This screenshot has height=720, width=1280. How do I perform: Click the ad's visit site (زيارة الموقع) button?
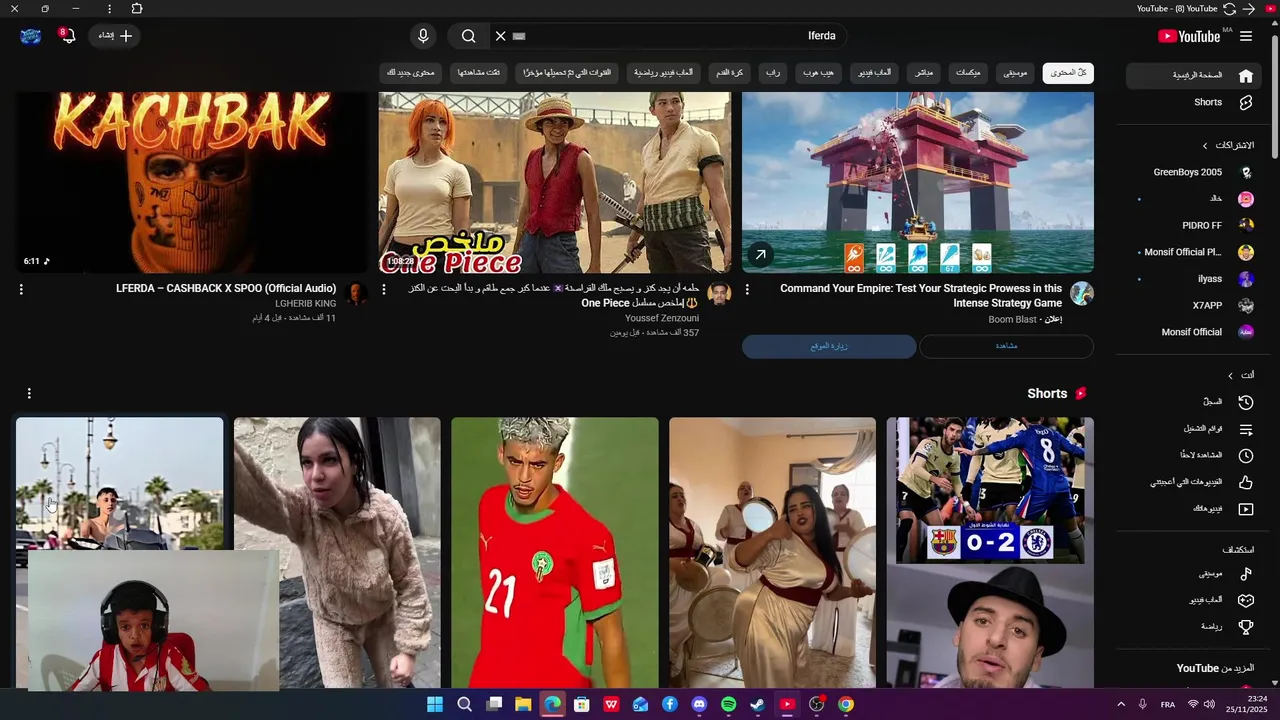point(829,346)
